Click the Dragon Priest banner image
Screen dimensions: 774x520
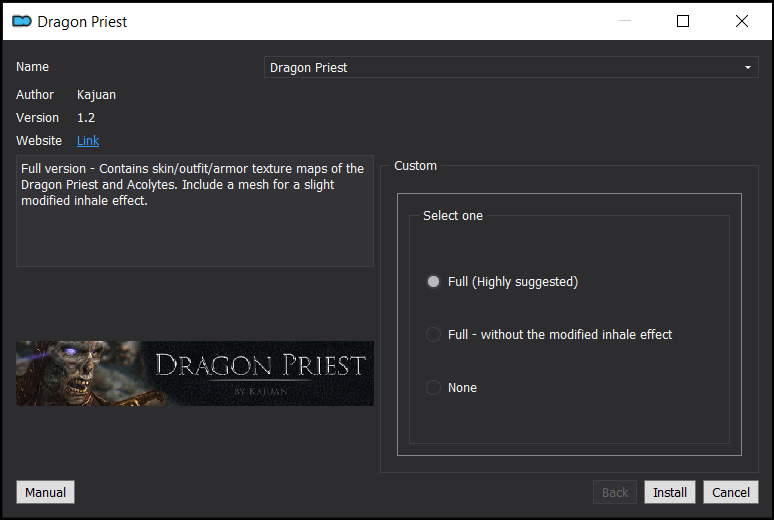tap(195, 373)
